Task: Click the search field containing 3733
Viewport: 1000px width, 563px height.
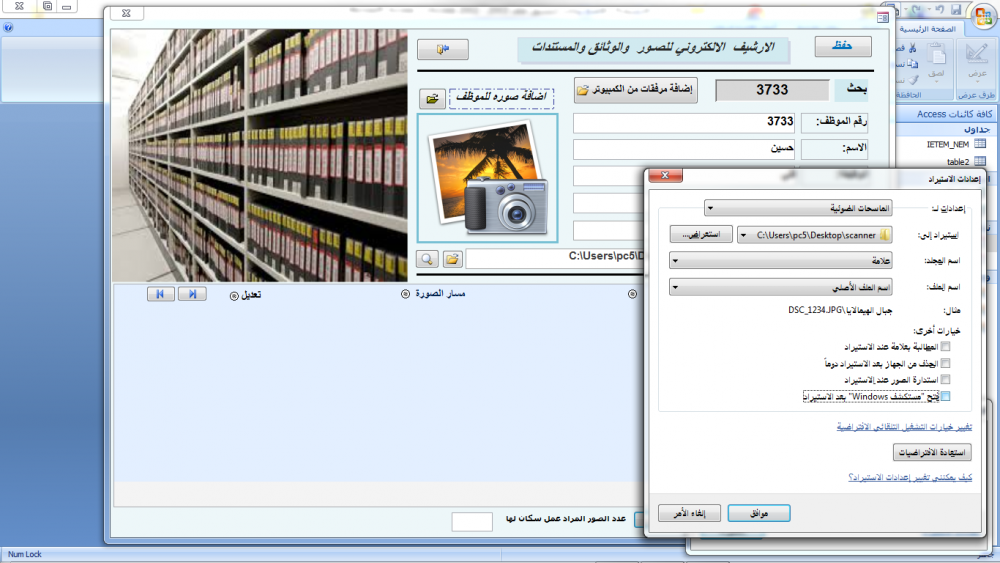Action: point(772,90)
